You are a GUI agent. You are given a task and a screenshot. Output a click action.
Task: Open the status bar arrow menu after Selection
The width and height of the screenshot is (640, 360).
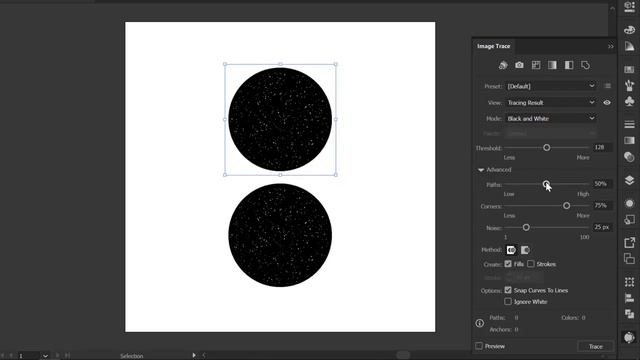point(194,355)
